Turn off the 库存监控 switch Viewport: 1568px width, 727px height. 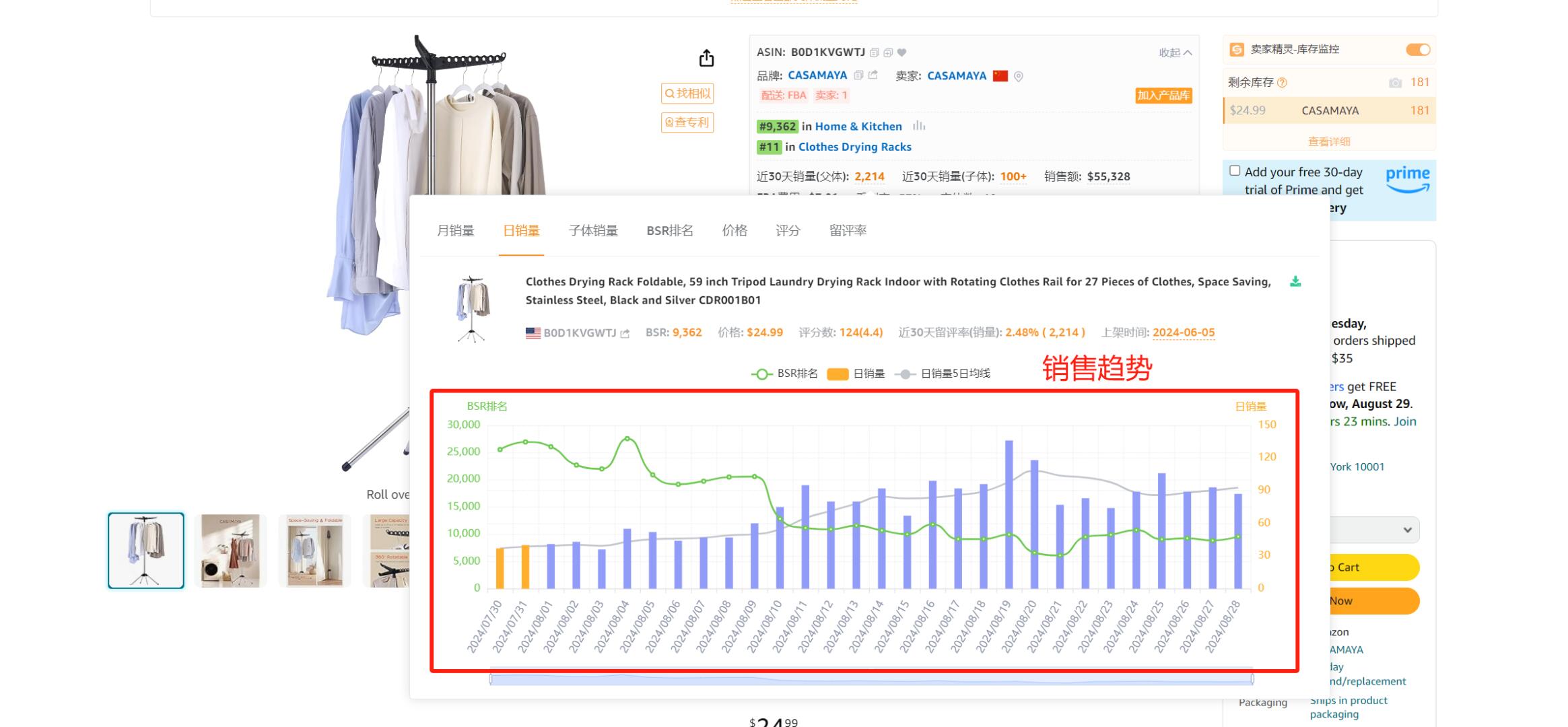tap(1418, 50)
